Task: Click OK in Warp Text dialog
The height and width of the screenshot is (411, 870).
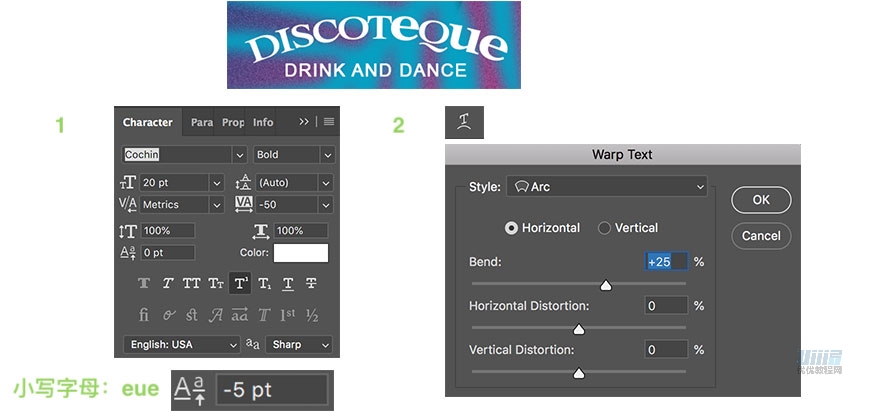Action: coord(761,200)
